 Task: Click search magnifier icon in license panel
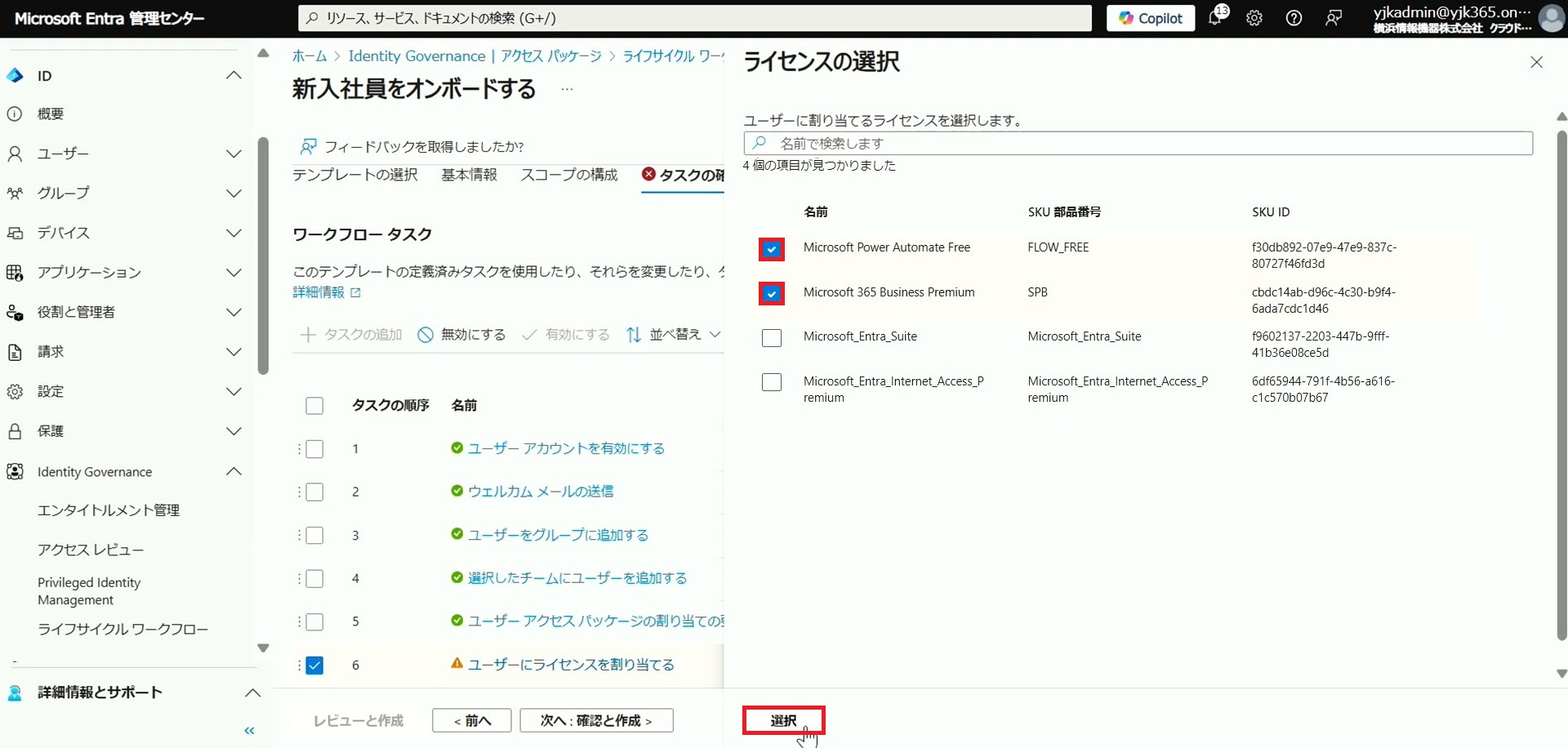759,143
